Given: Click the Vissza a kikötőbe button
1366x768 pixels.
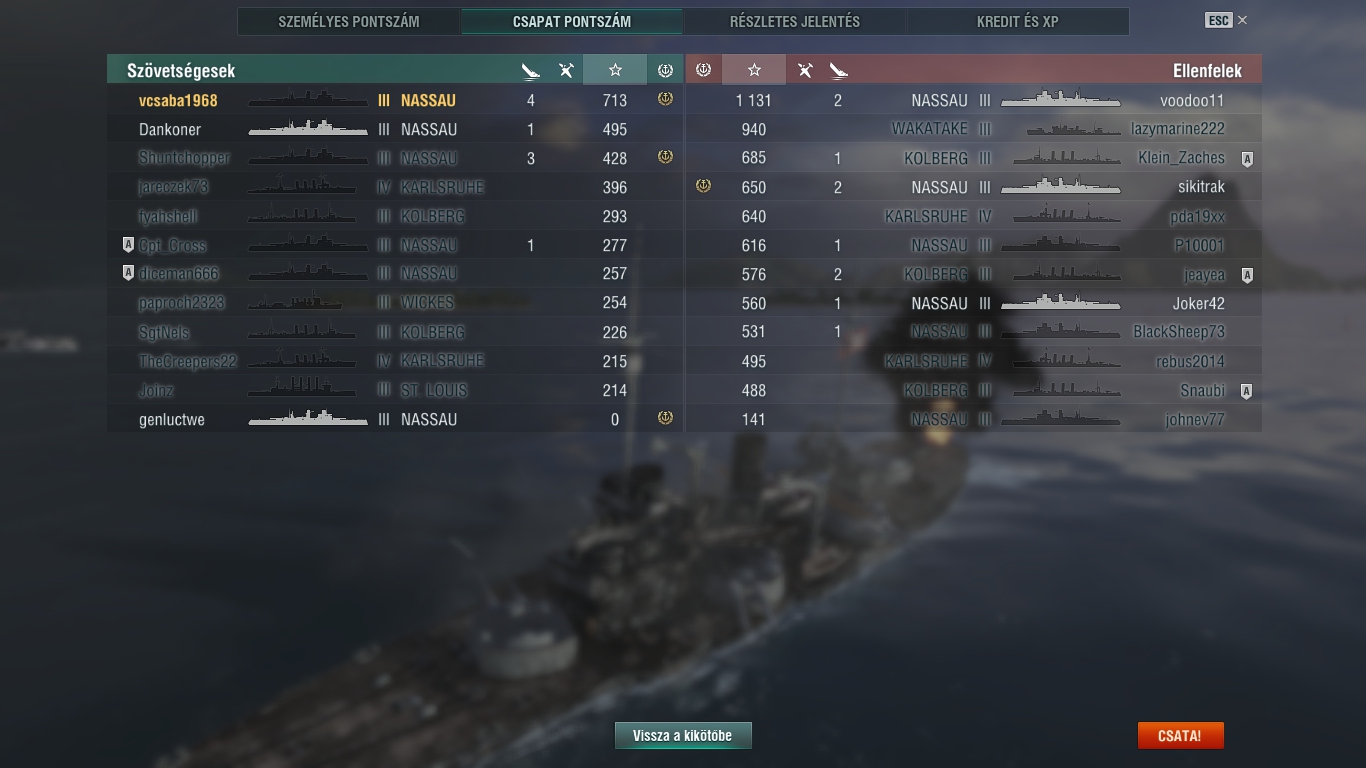Looking at the screenshot, I should pos(683,735).
